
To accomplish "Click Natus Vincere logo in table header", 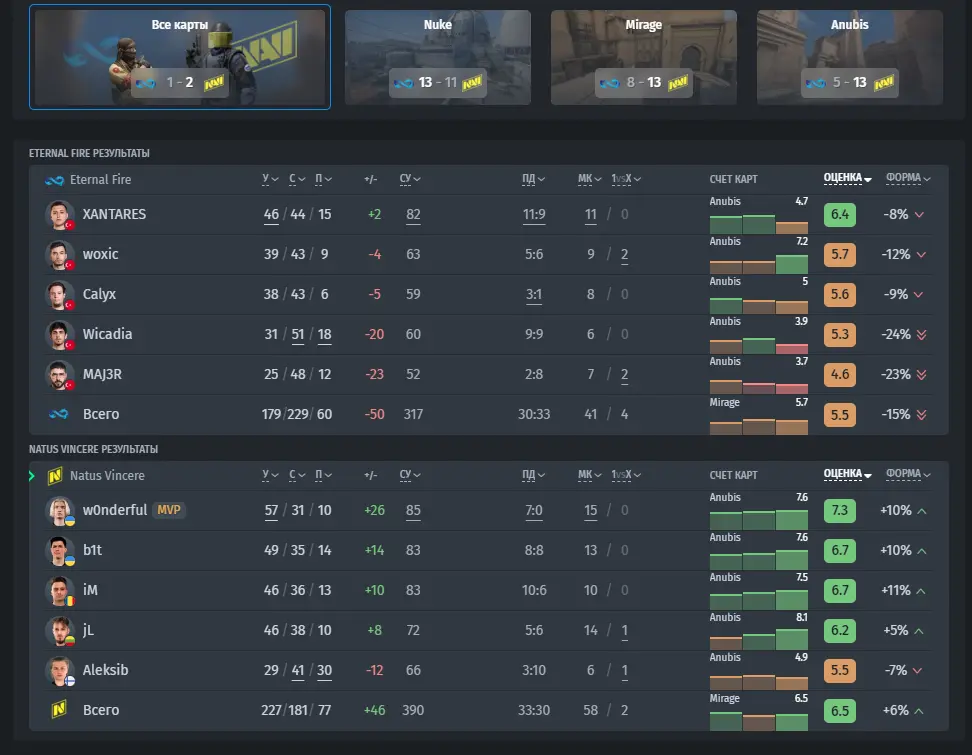I will coord(55,475).
